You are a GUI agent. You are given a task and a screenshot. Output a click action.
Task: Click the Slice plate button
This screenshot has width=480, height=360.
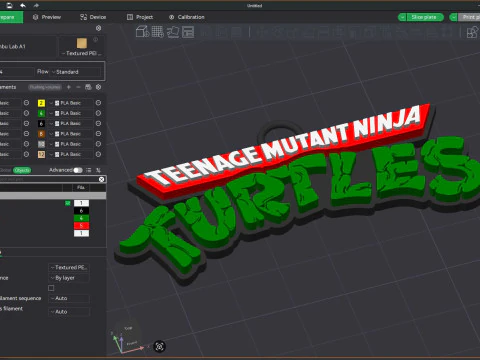[425, 17]
